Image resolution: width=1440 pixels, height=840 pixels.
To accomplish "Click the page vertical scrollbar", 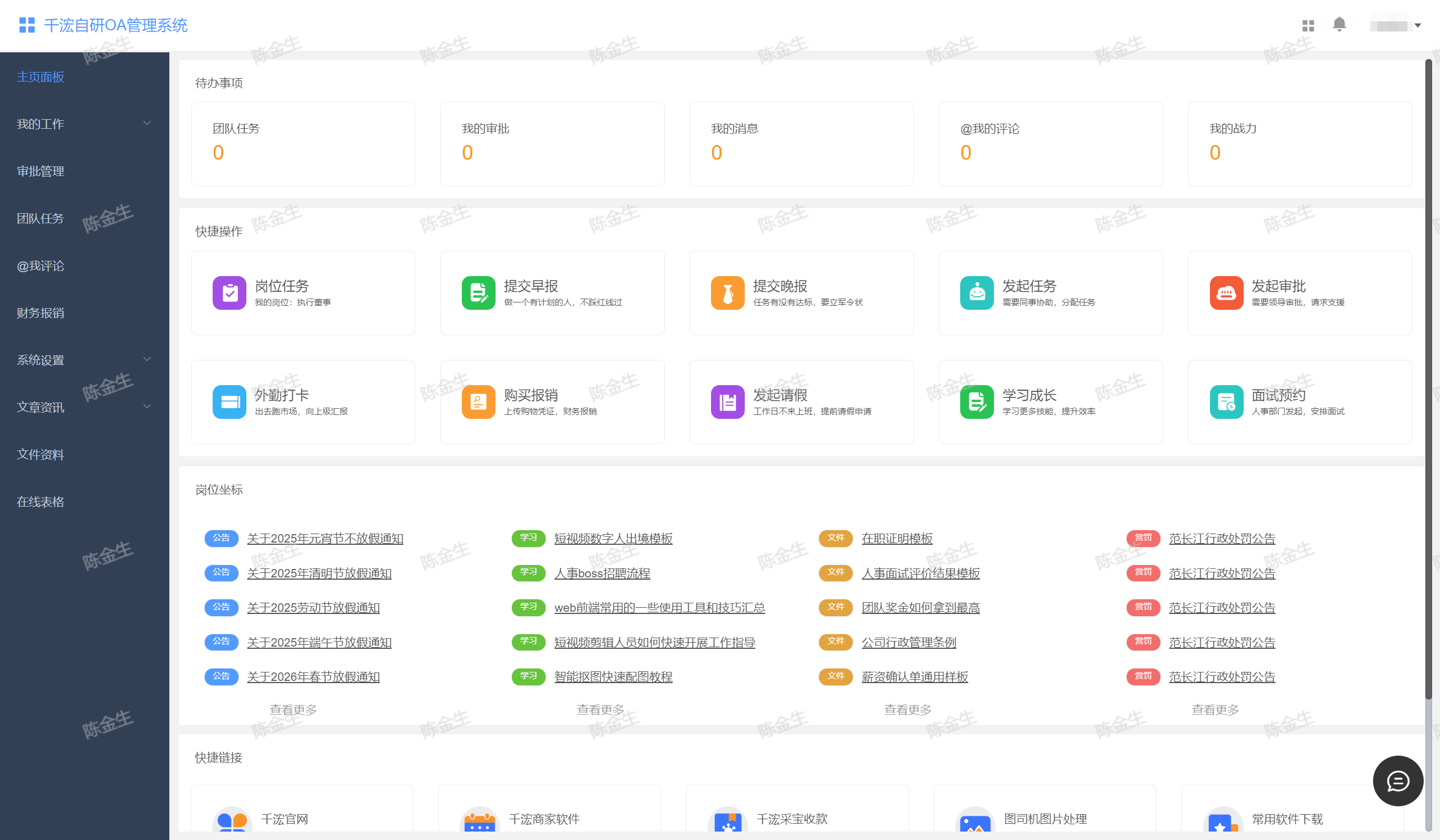I will point(1428,378).
